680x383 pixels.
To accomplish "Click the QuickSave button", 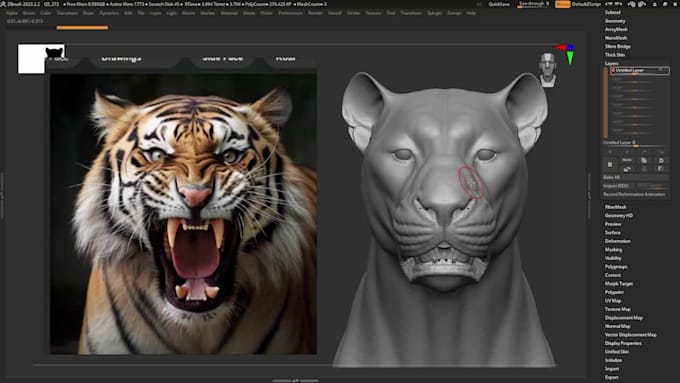I will (x=499, y=4).
